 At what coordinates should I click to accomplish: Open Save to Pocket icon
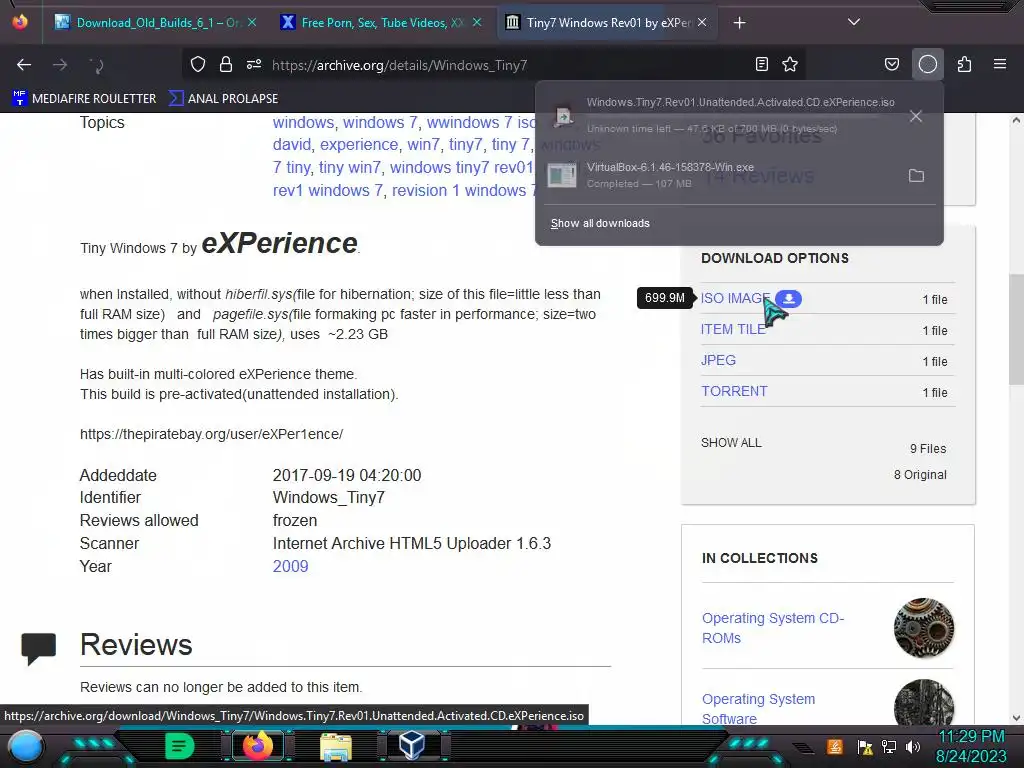click(891, 64)
